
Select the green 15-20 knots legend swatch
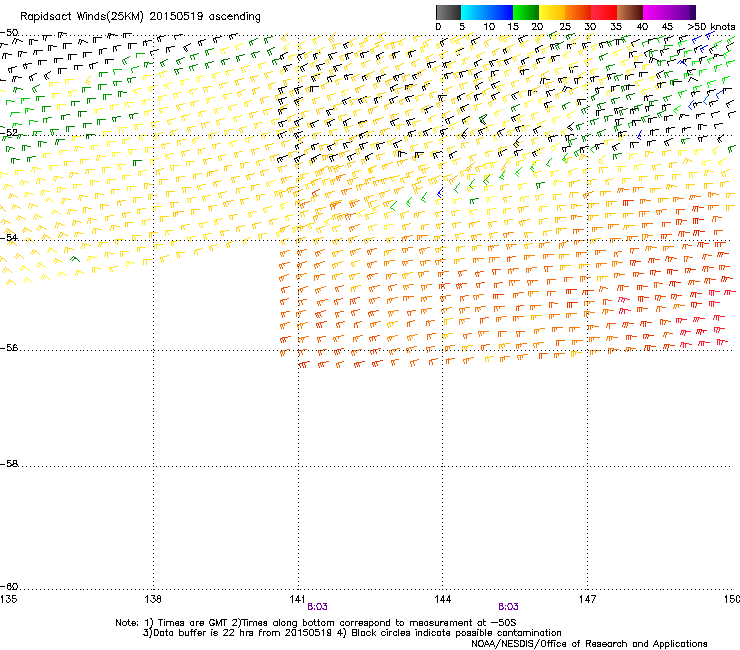tap(526, 12)
